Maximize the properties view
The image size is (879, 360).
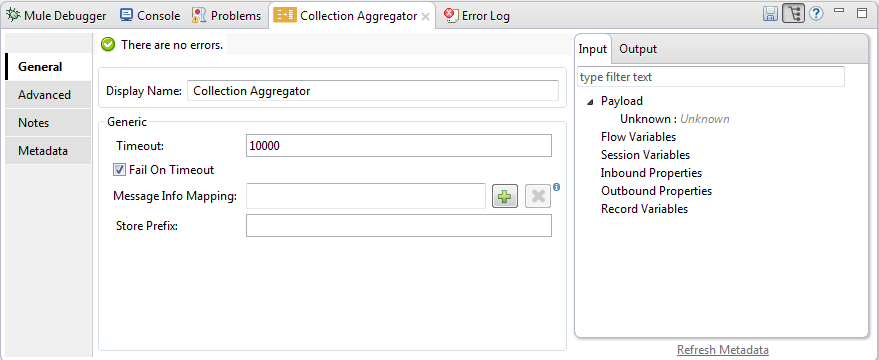coord(862,13)
